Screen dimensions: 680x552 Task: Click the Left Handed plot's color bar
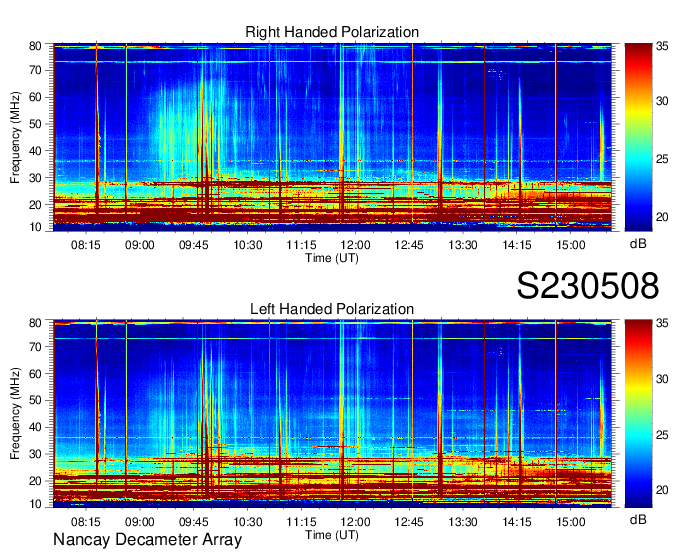pos(638,414)
